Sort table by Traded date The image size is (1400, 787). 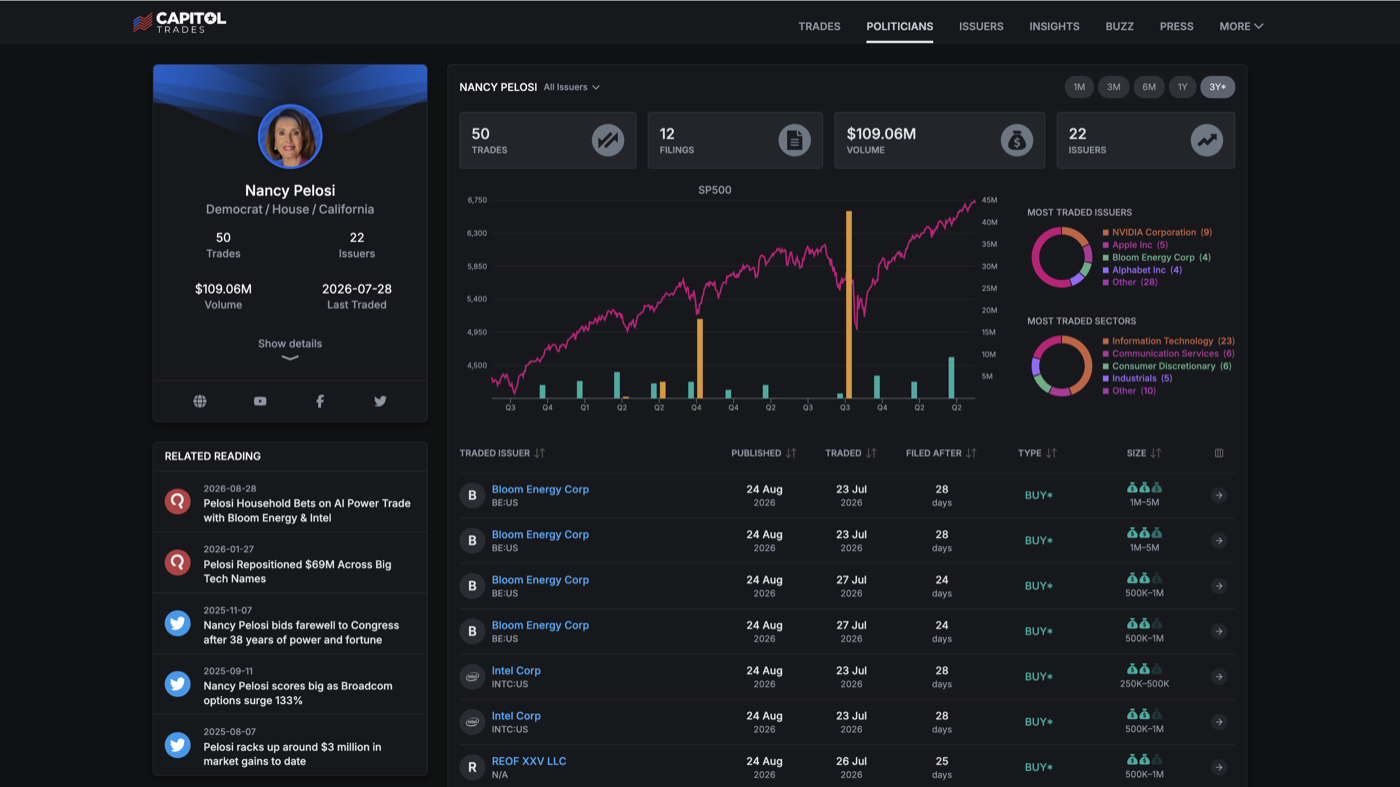point(851,453)
